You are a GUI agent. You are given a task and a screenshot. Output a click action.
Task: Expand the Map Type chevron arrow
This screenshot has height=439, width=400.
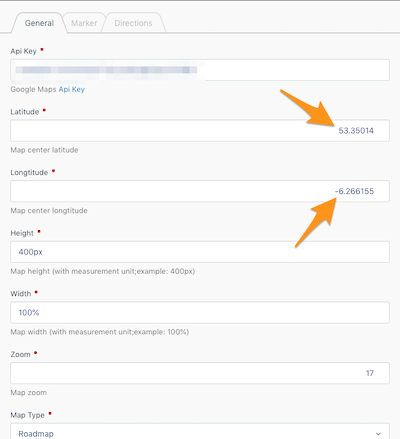coord(378,434)
